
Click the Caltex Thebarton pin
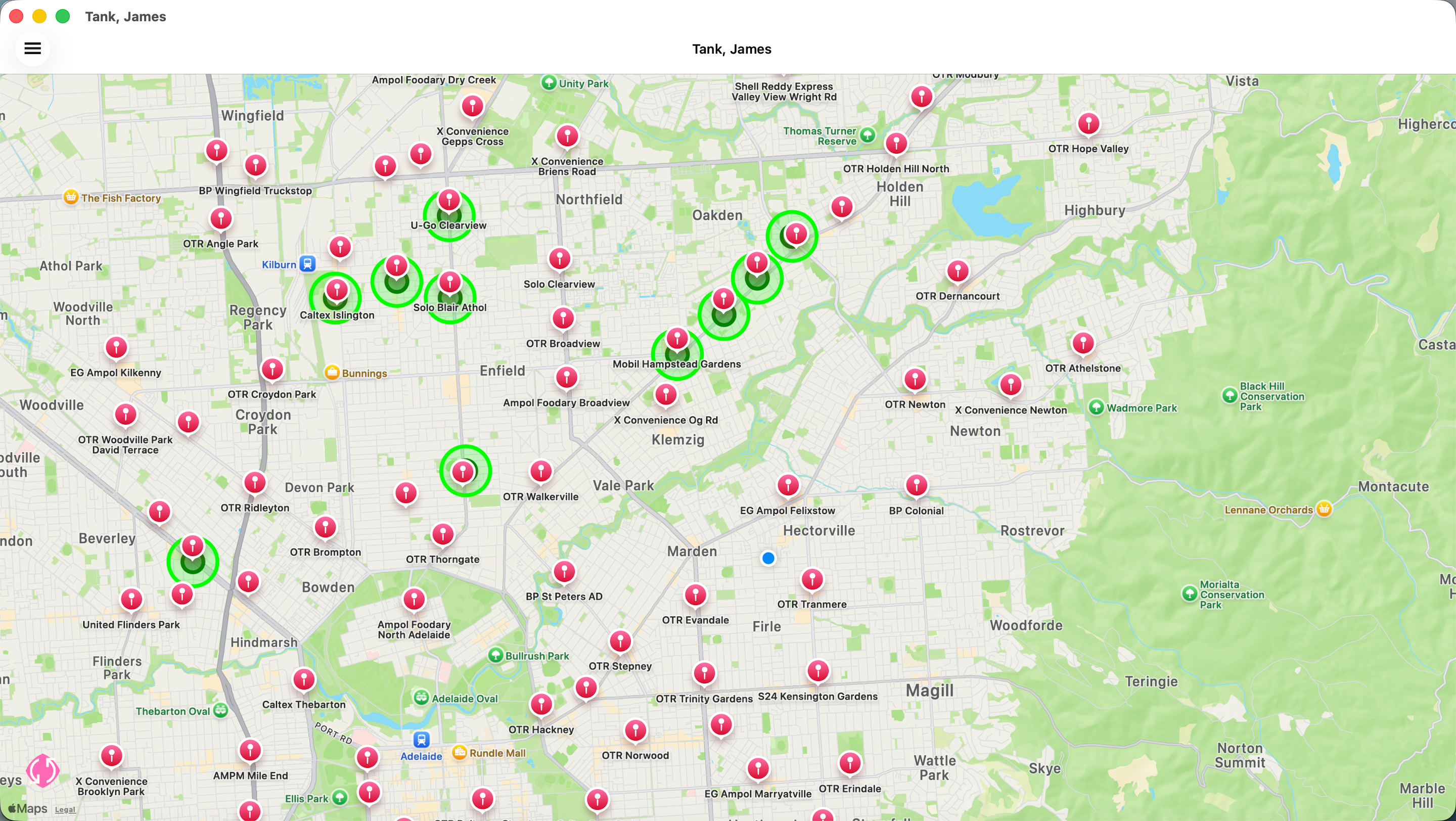pos(304,679)
